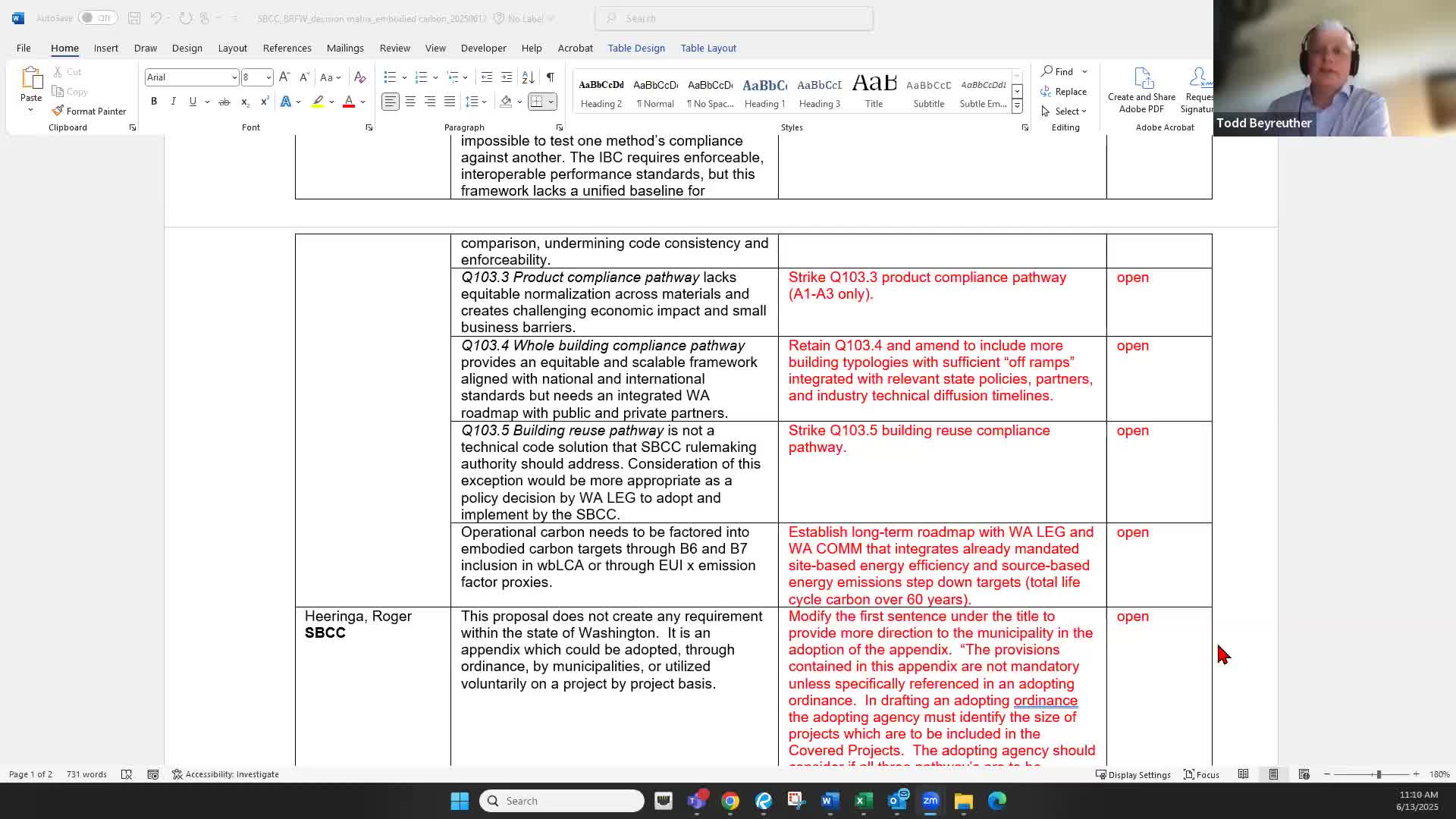
Task: Open the Table Design tab
Action: pos(636,48)
